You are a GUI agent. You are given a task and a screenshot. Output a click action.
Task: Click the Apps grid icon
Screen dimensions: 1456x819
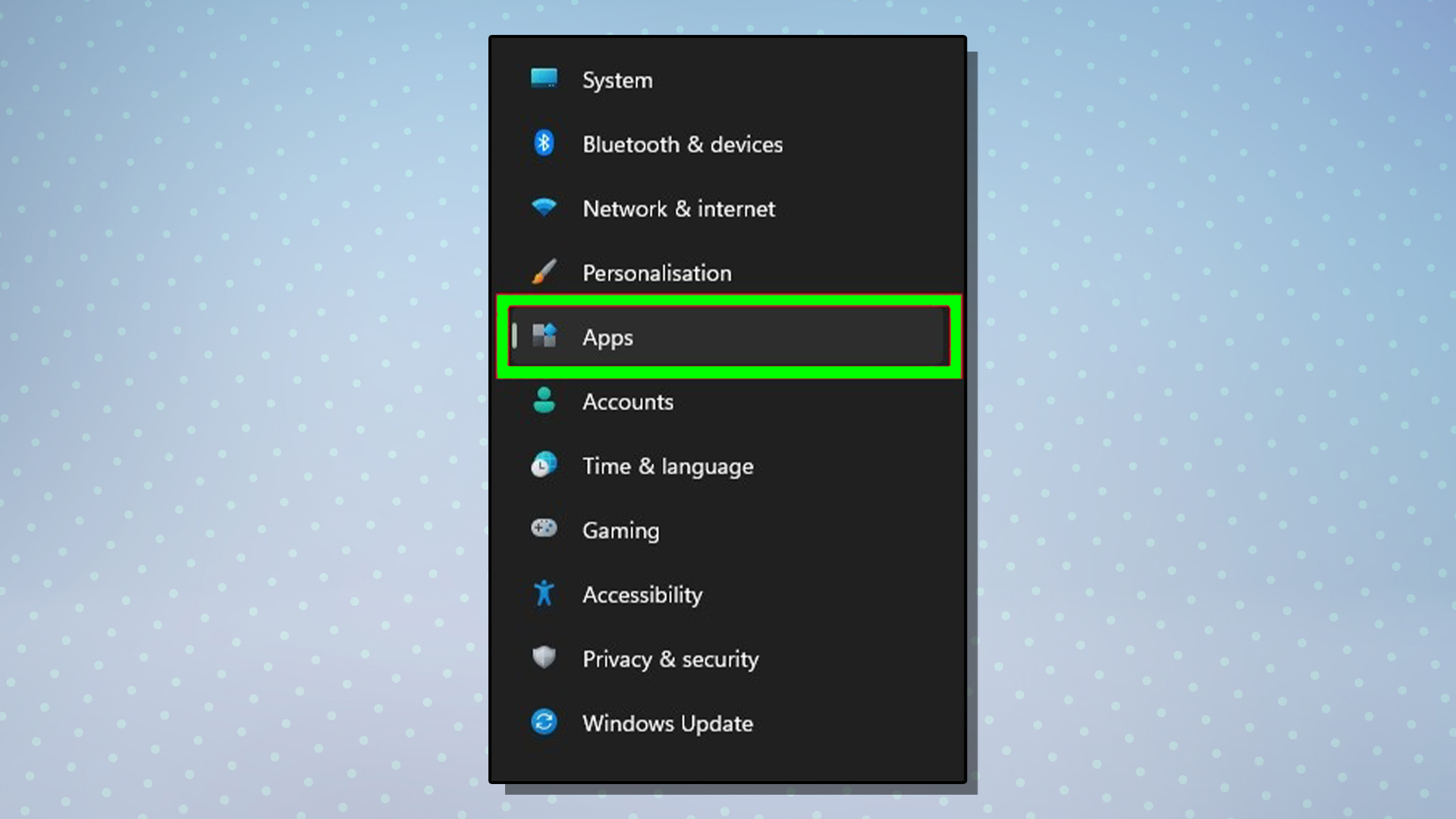(x=544, y=337)
